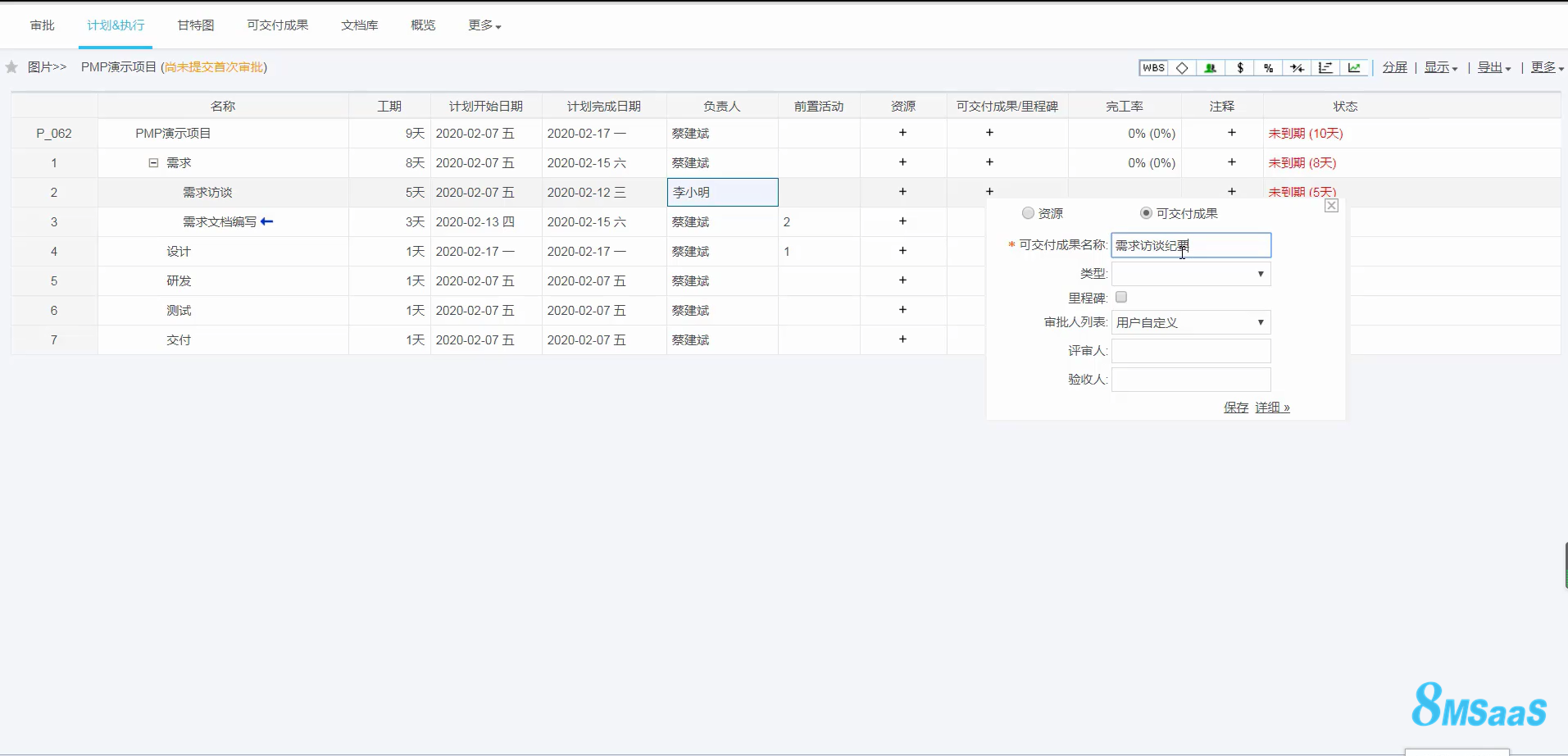
Task: Click the 验收人 input field
Action: 1191,380
